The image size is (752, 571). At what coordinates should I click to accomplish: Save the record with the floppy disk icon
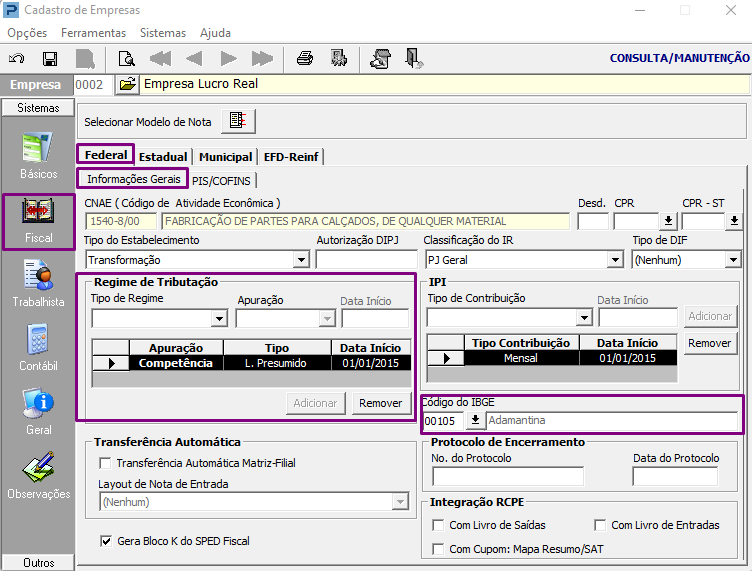pos(50,59)
